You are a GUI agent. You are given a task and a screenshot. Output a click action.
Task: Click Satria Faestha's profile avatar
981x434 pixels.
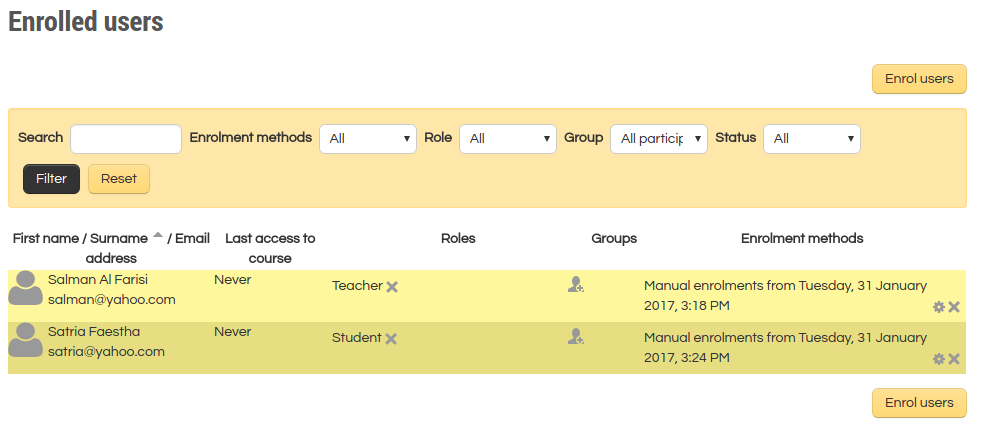[x=25, y=340]
